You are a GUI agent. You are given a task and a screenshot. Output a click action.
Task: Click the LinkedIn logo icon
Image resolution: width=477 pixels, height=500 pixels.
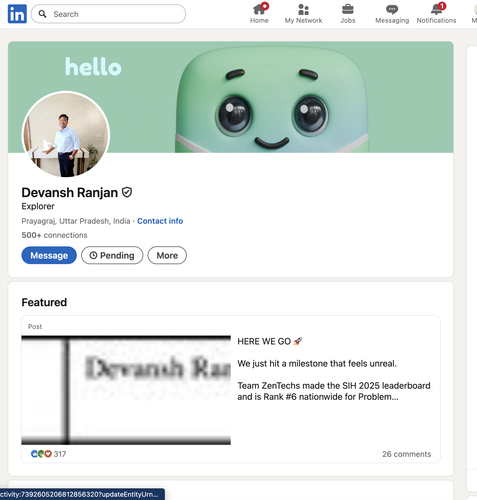point(17,14)
